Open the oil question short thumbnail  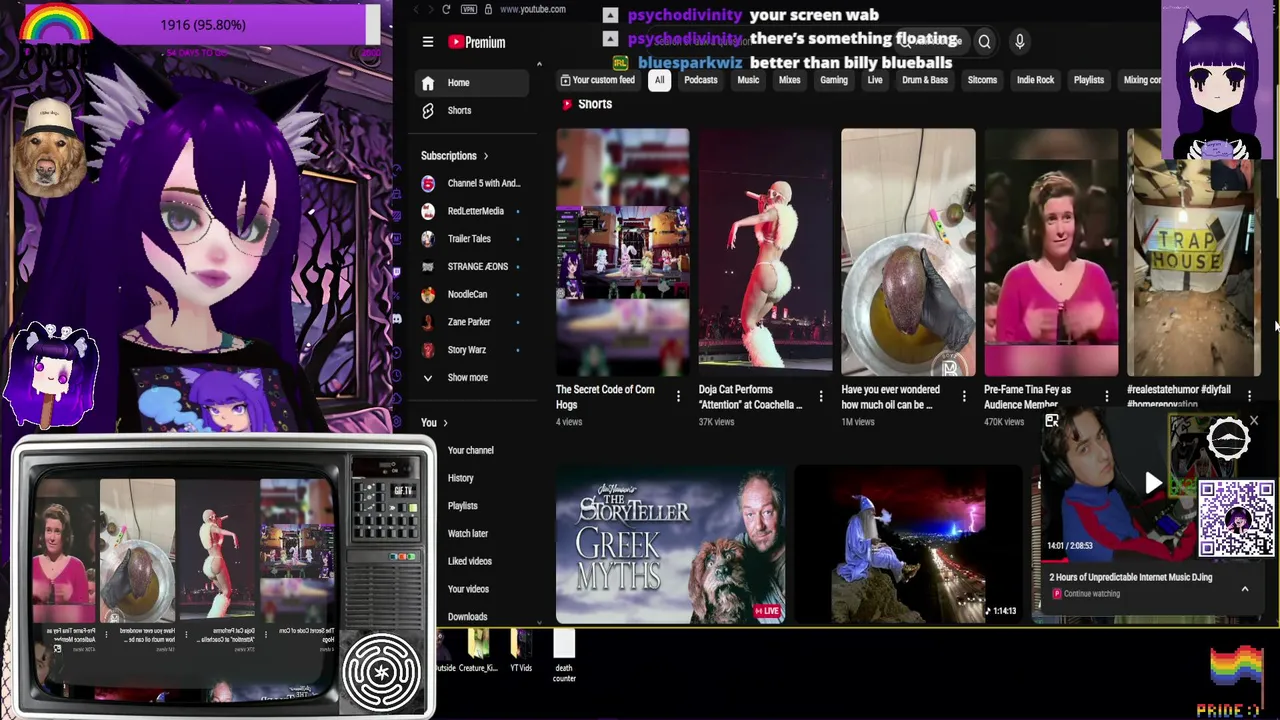click(908, 252)
